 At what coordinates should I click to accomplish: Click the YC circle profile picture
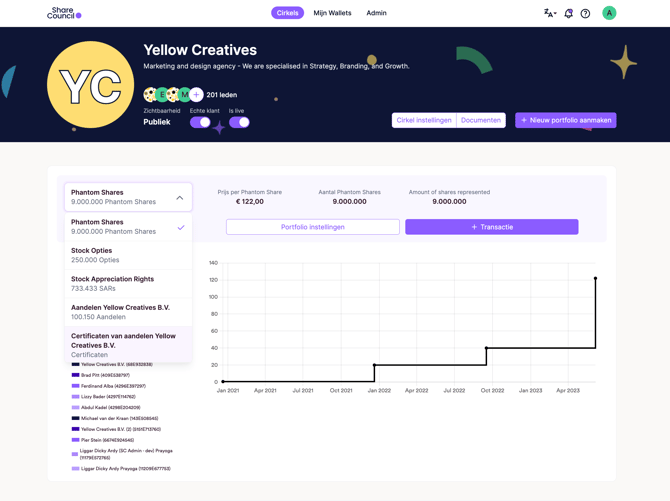[x=91, y=85]
